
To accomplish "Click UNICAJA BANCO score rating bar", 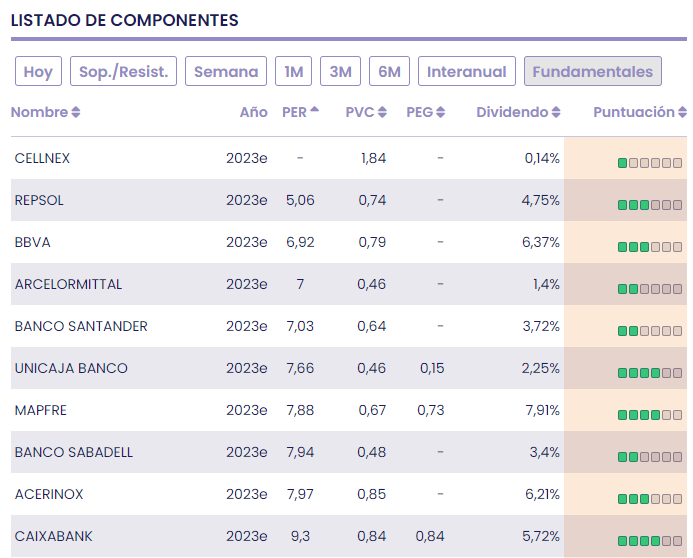I will point(649,373).
